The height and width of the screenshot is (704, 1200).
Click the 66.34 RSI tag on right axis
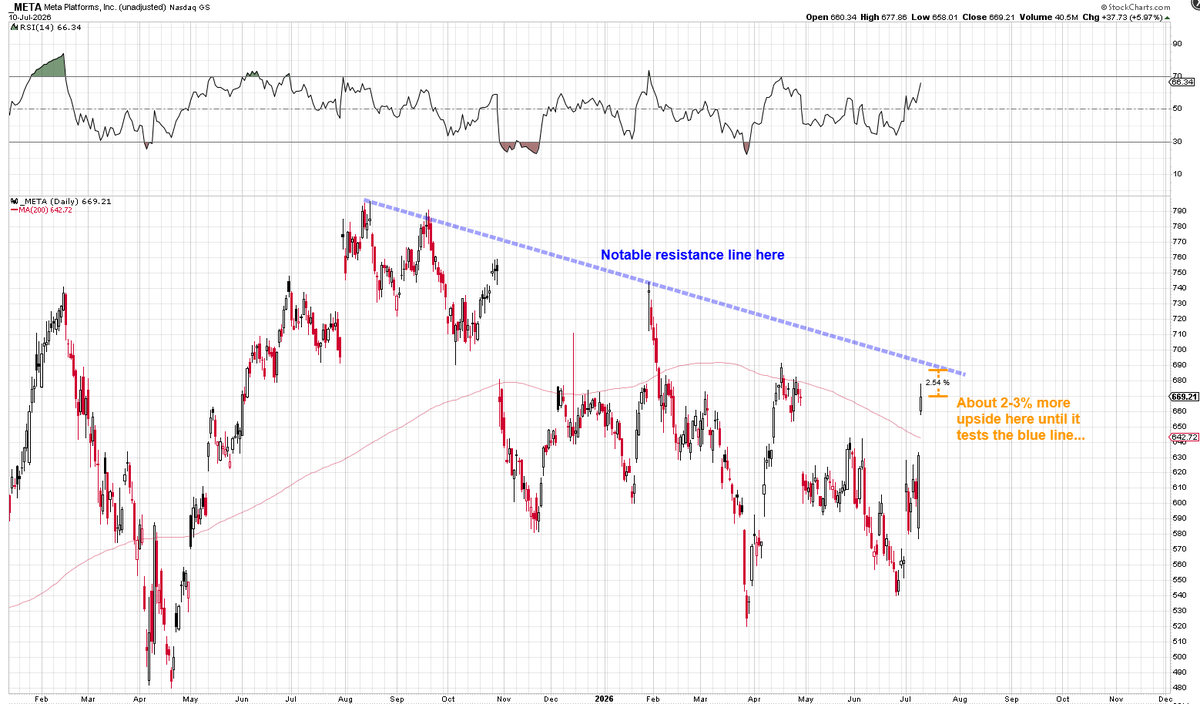pos(1180,84)
